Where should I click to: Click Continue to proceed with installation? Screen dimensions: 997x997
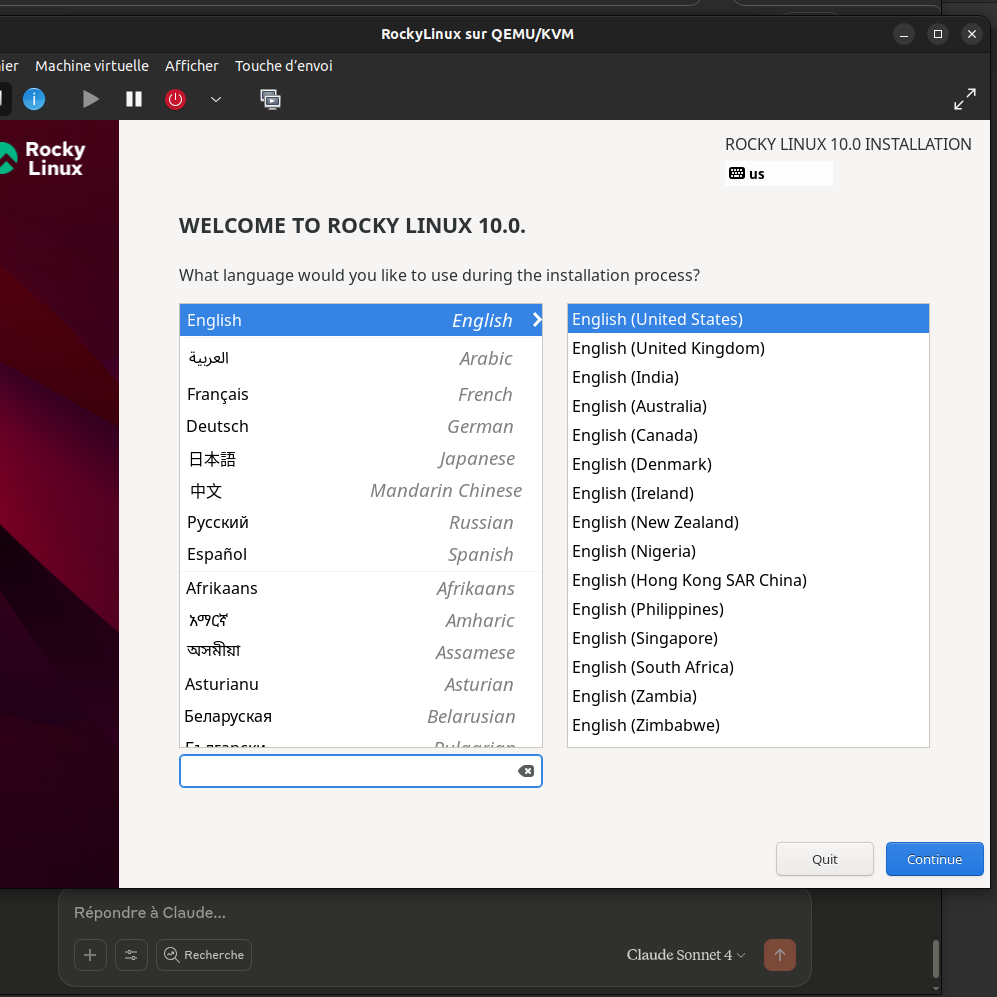click(x=935, y=859)
